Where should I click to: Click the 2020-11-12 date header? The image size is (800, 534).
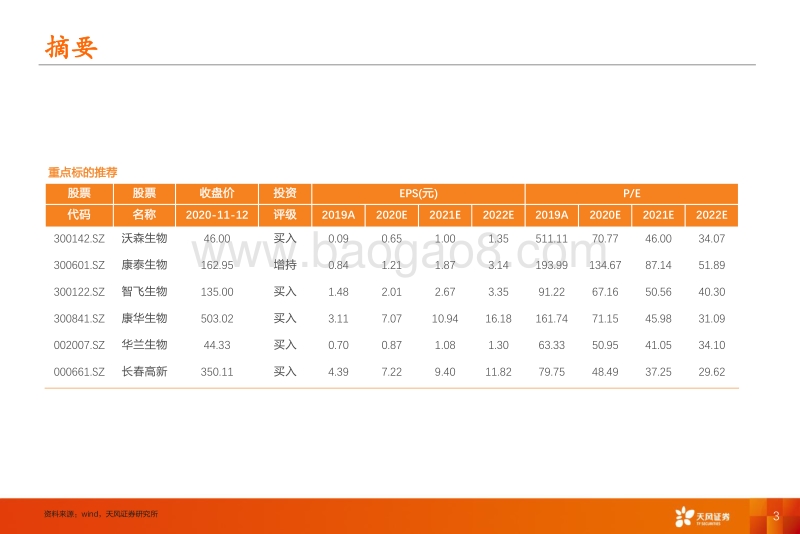click(x=217, y=215)
